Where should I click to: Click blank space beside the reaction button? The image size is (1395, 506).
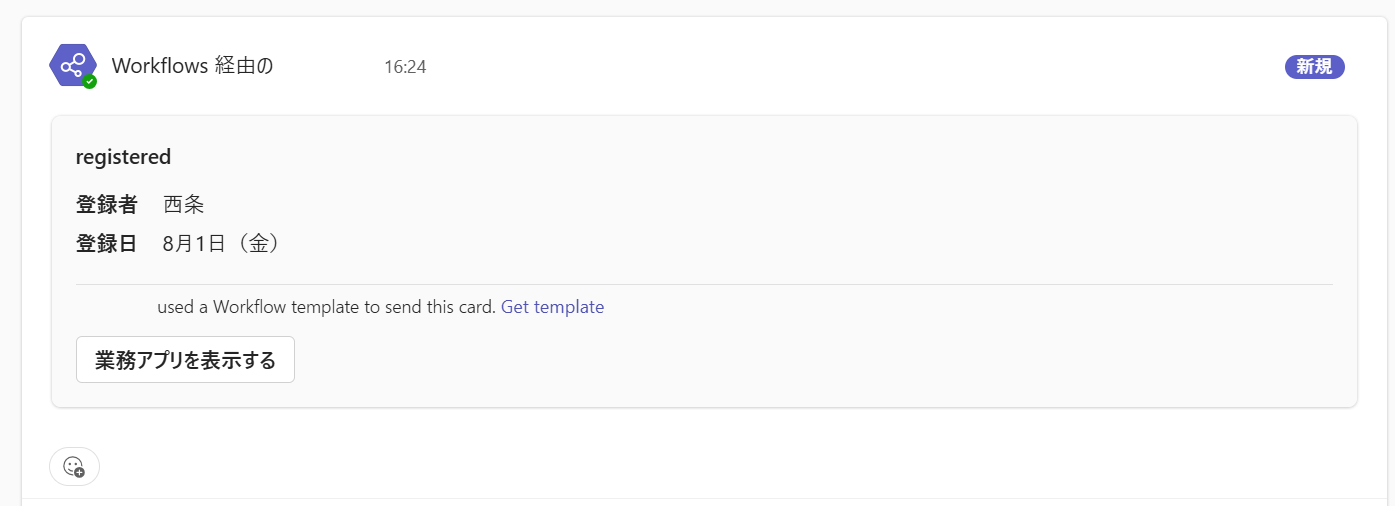point(700,466)
